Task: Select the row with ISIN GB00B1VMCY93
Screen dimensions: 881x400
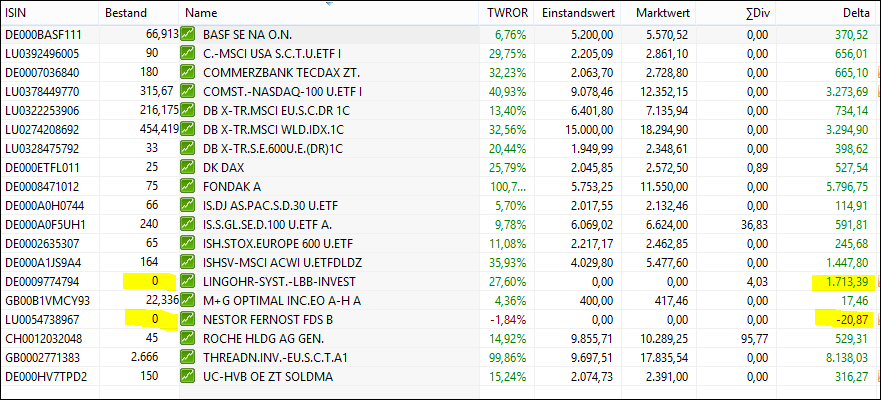Action: (47, 300)
